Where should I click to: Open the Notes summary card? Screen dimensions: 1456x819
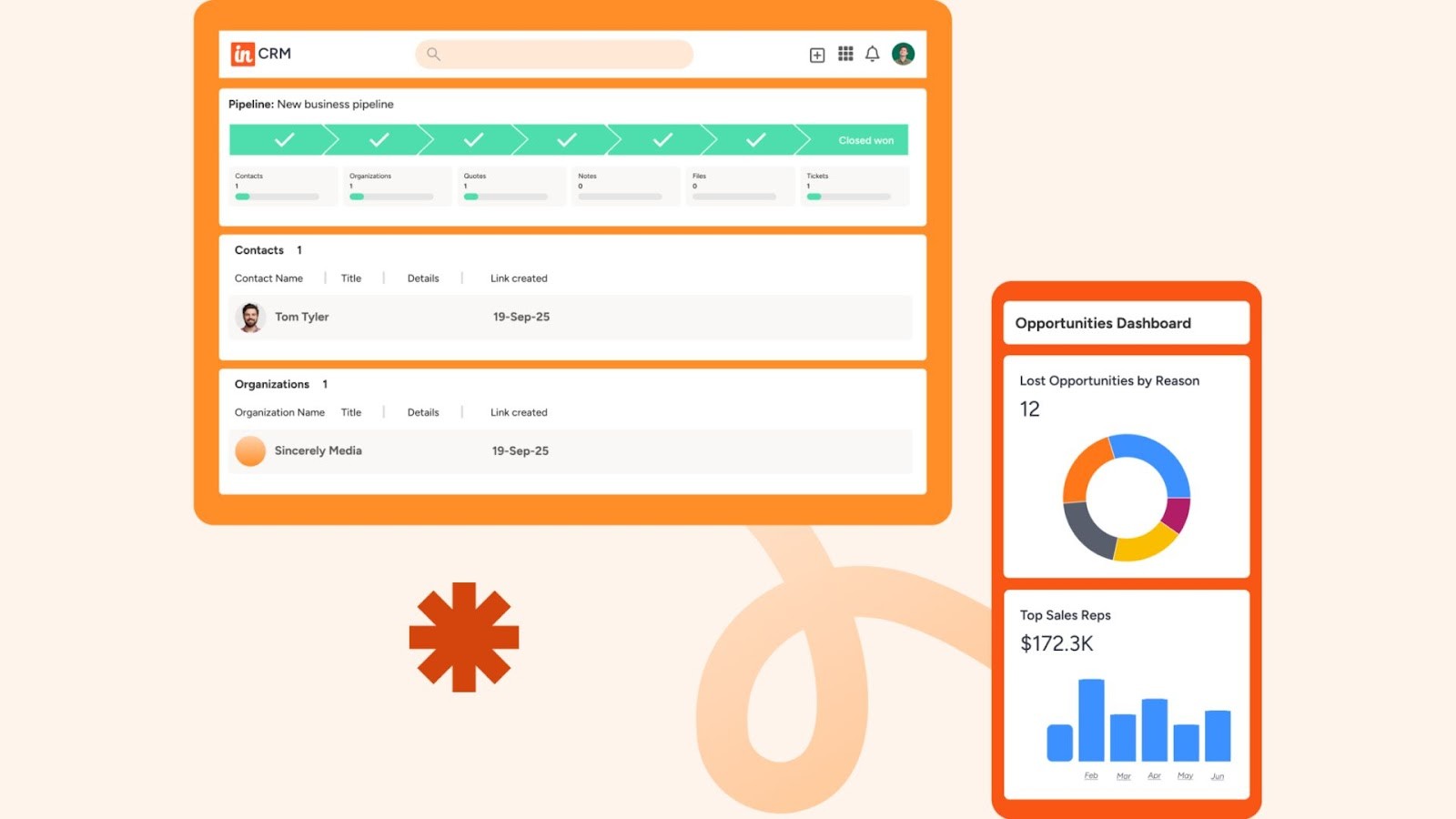tap(624, 186)
